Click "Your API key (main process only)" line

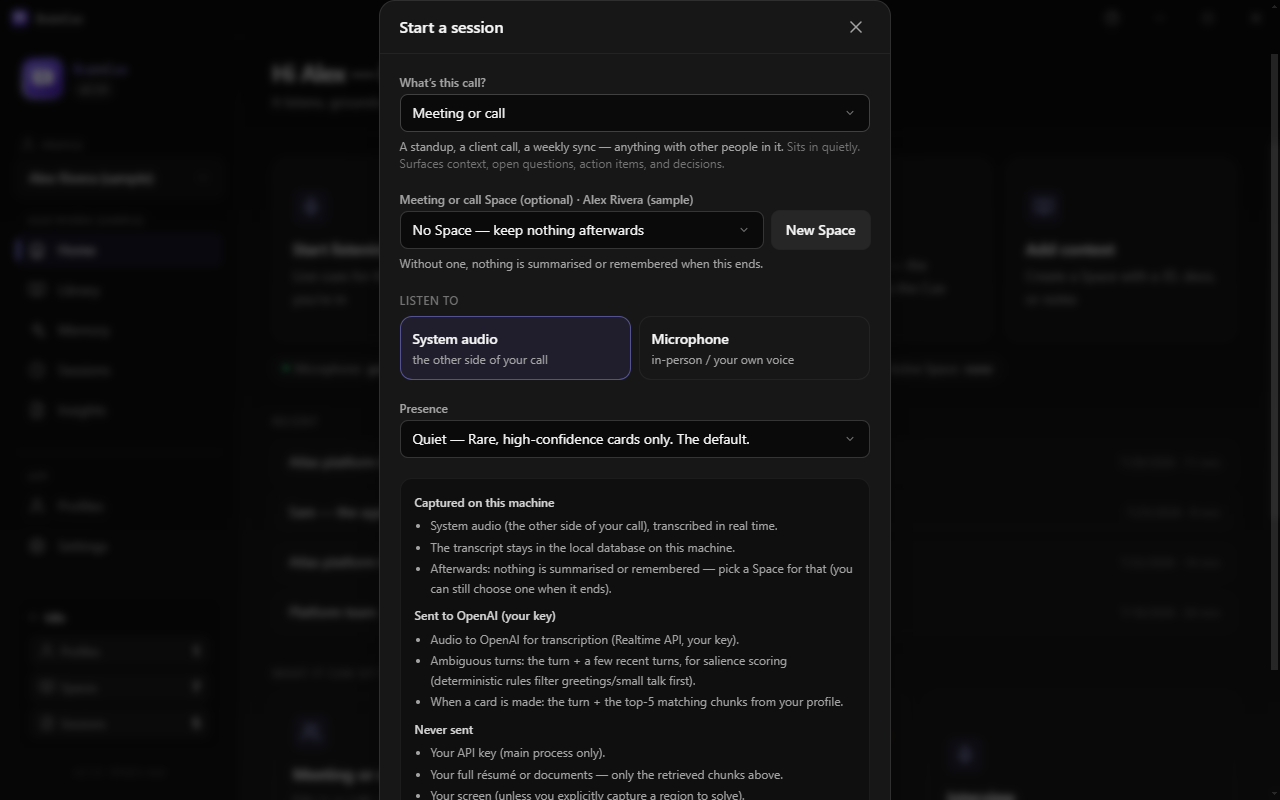tap(517, 753)
